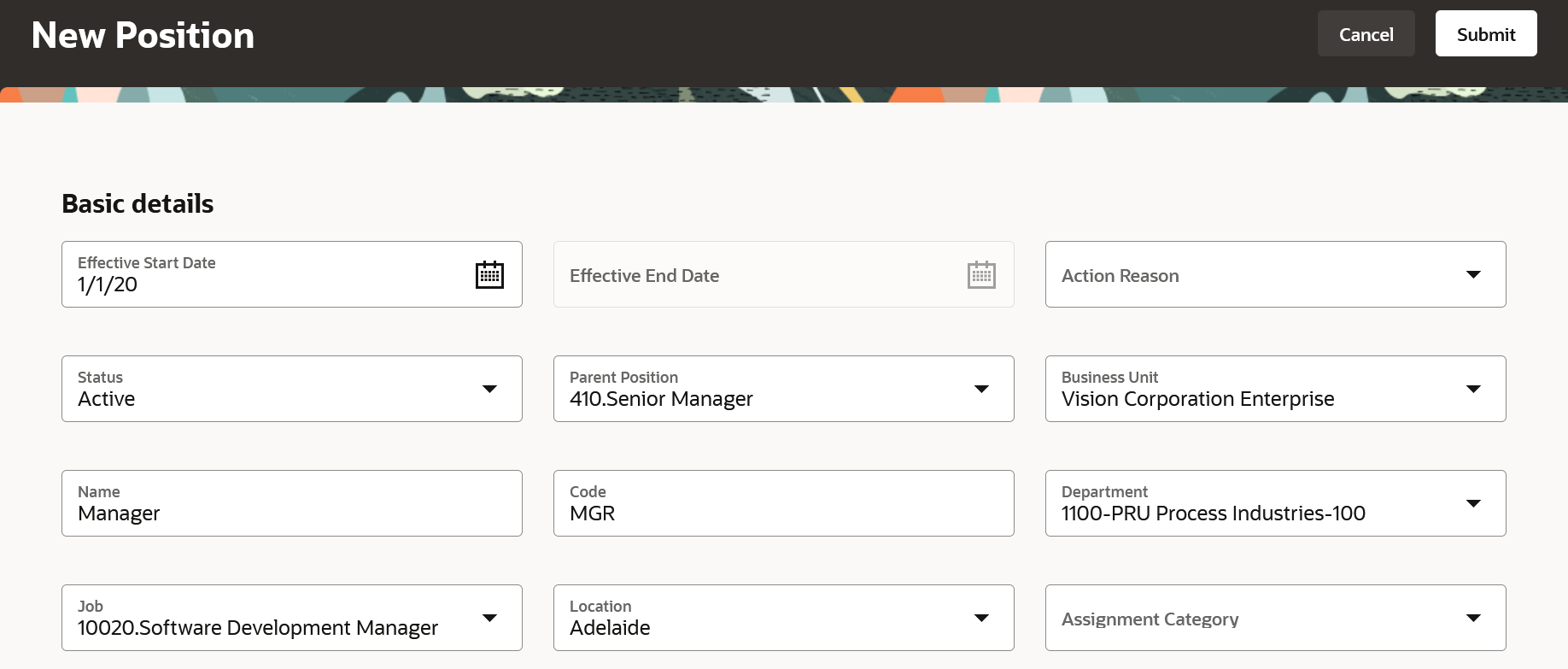Click the Active status value
Screen dimensions: 1568x669
pyautogui.click(x=107, y=399)
